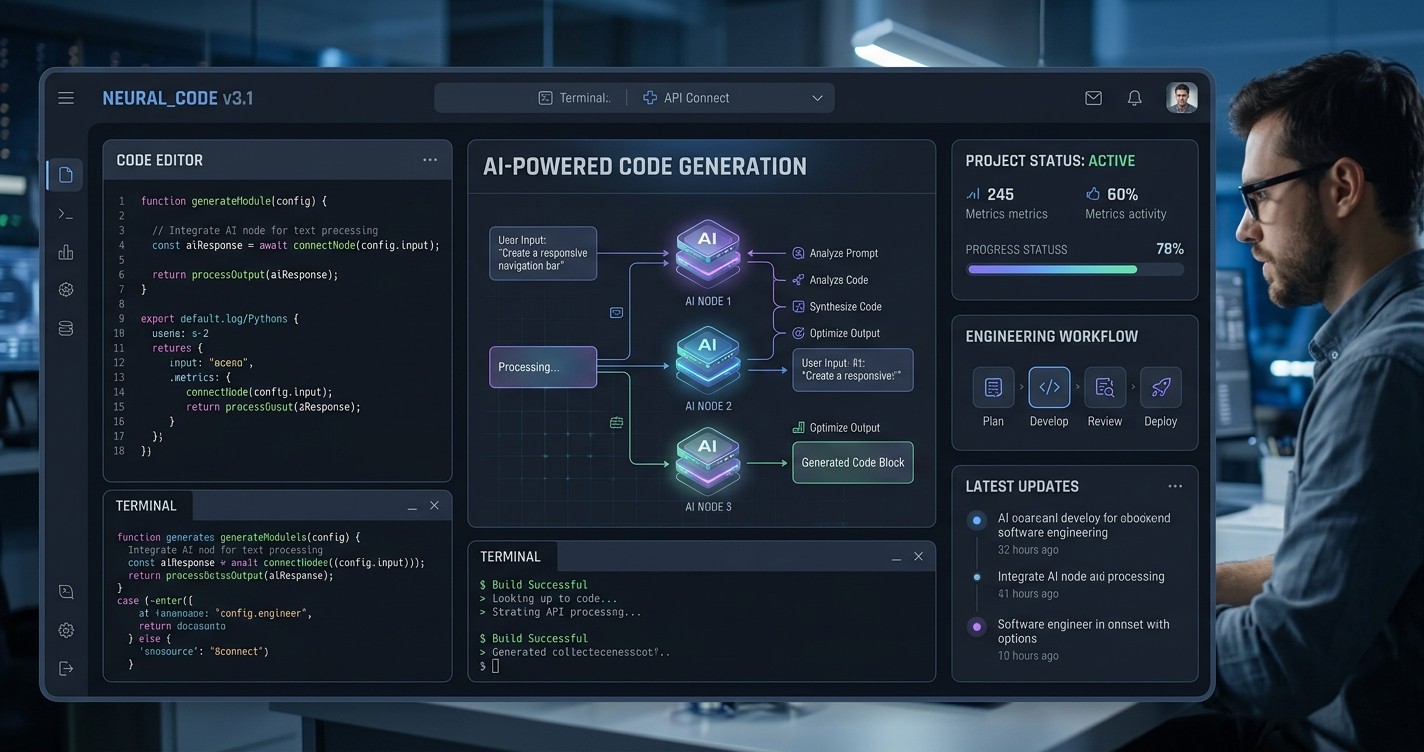Click the green briefcase icon on the flow line
This screenshot has height=752, width=1424.
616,423
